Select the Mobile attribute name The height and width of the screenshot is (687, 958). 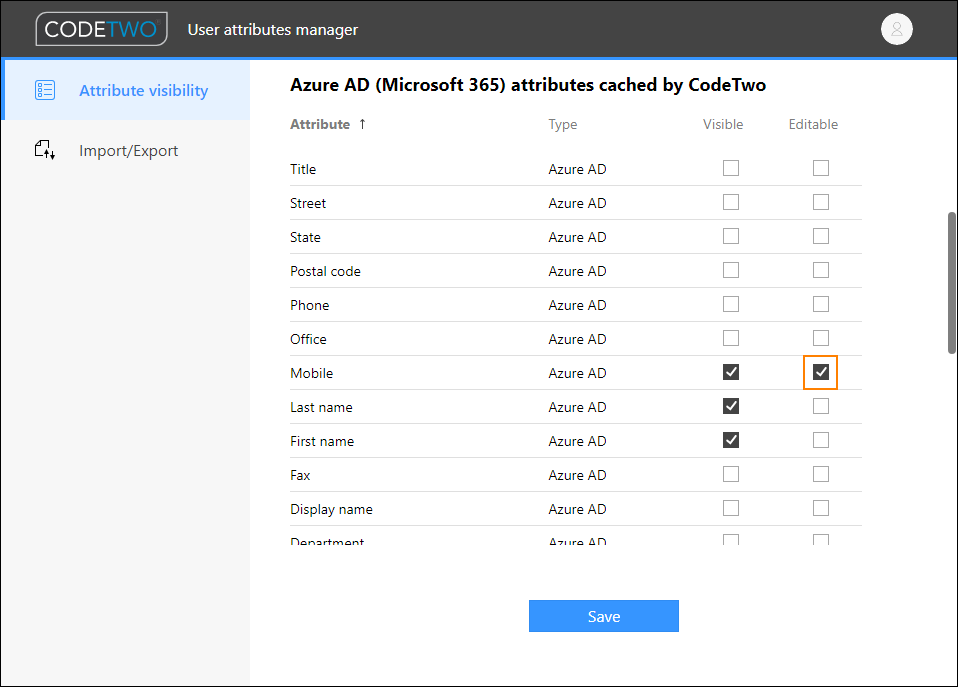pos(312,373)
